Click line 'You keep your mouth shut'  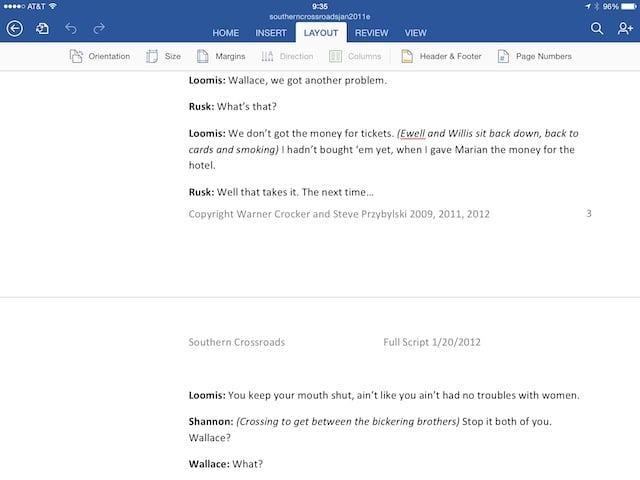pos(290,395)
